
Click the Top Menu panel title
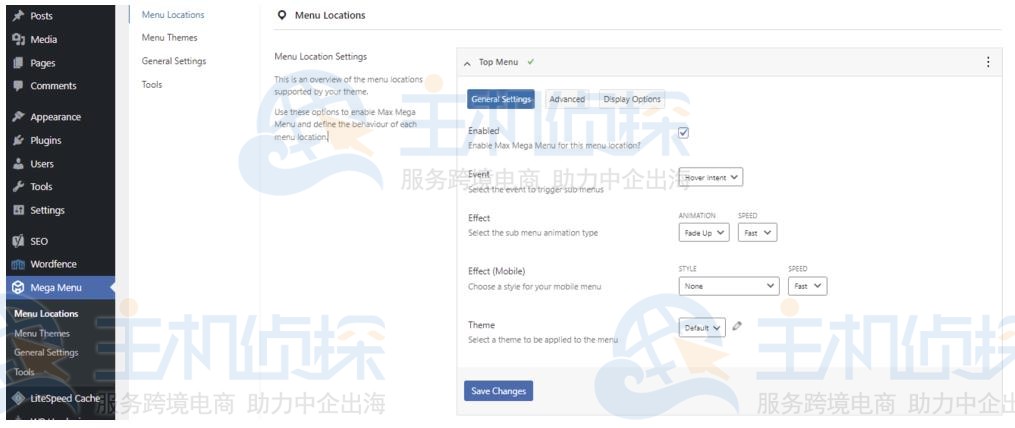(x=498, y=62)
